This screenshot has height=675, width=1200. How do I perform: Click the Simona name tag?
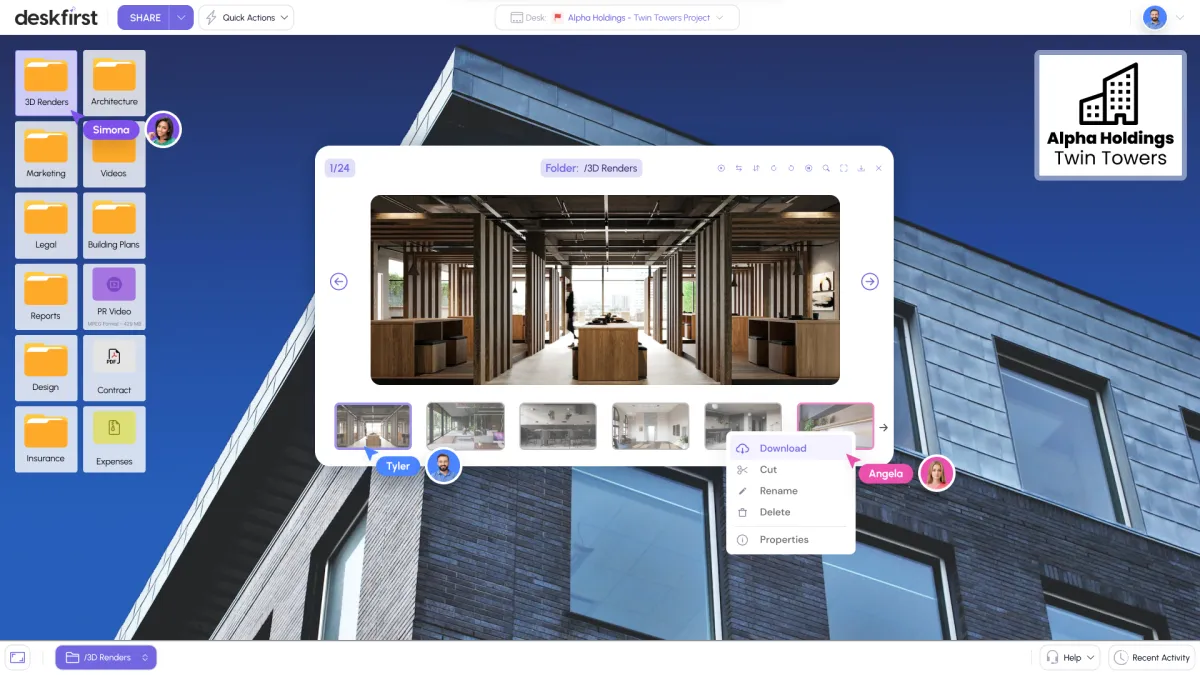point(111,129)
